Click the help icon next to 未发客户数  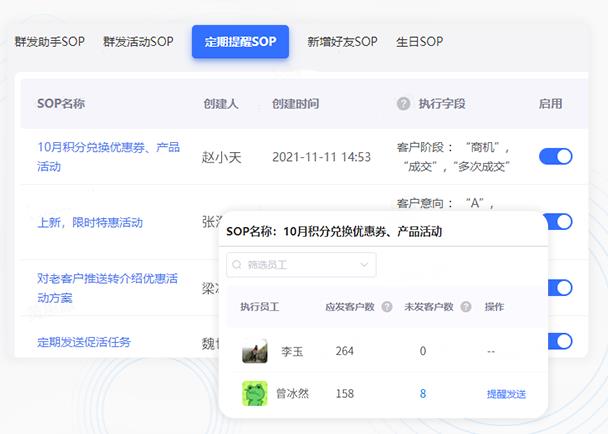pos(466,307)
